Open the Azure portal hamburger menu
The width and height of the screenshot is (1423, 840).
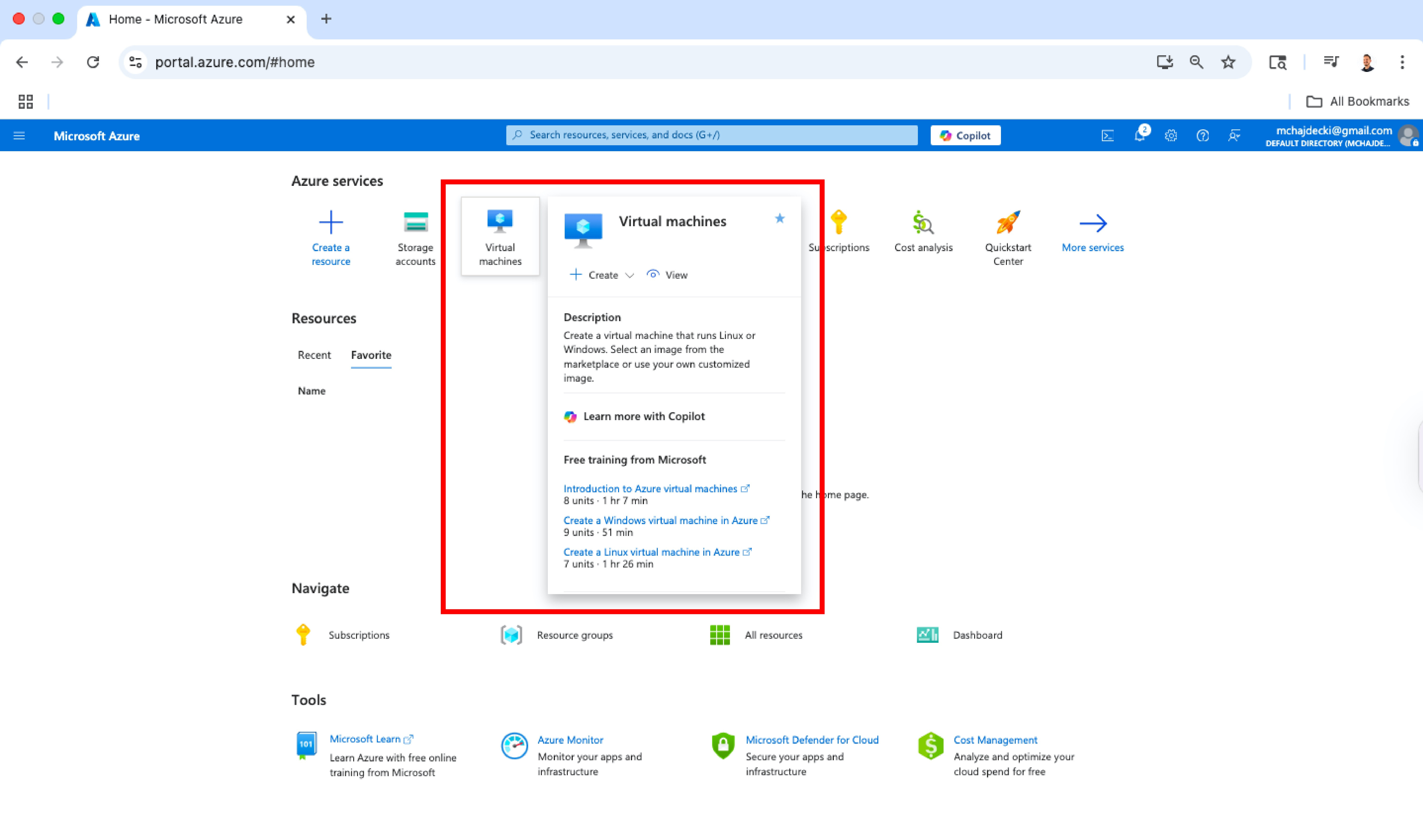(x=19, y=135)
